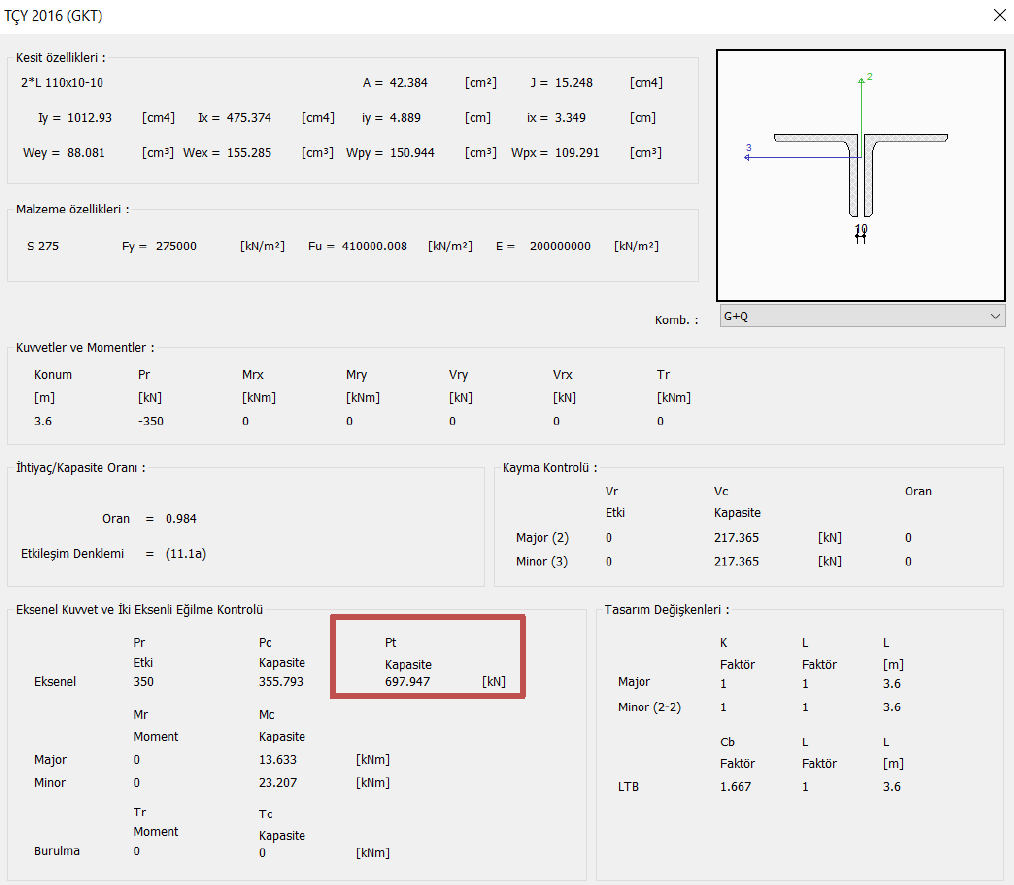
Task: Click the Tasarım Değişkenleri heading
Action: 667,610
